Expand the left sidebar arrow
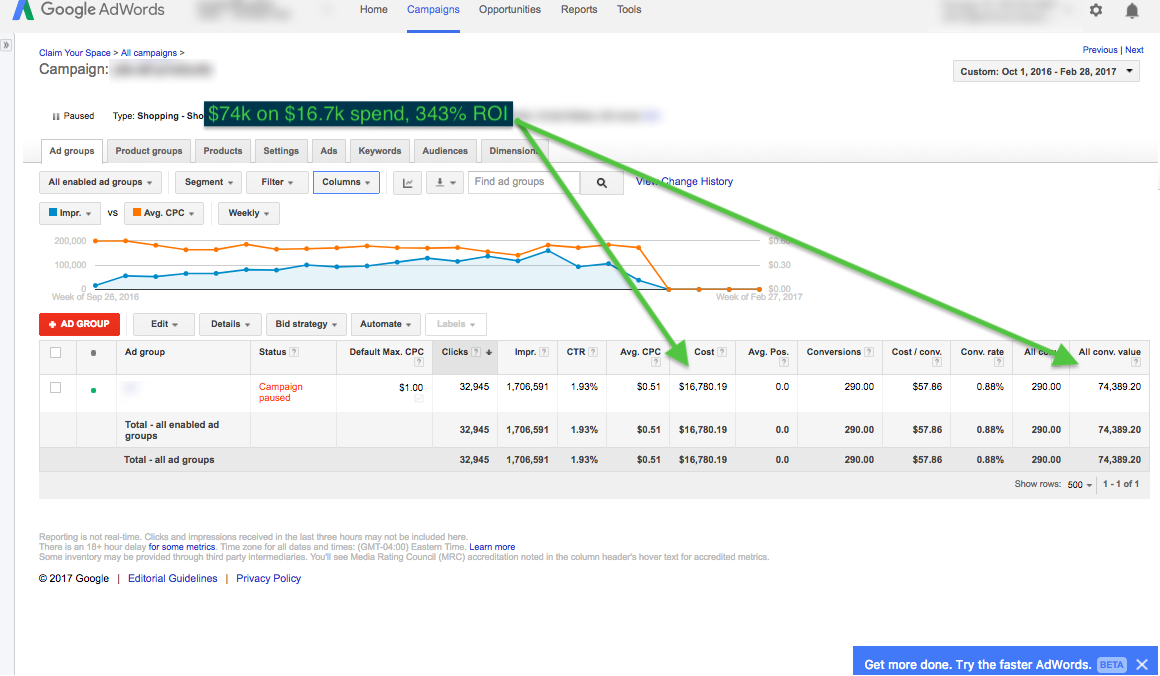This screenshot has width=1160, height=676. (x=6, y=45)
